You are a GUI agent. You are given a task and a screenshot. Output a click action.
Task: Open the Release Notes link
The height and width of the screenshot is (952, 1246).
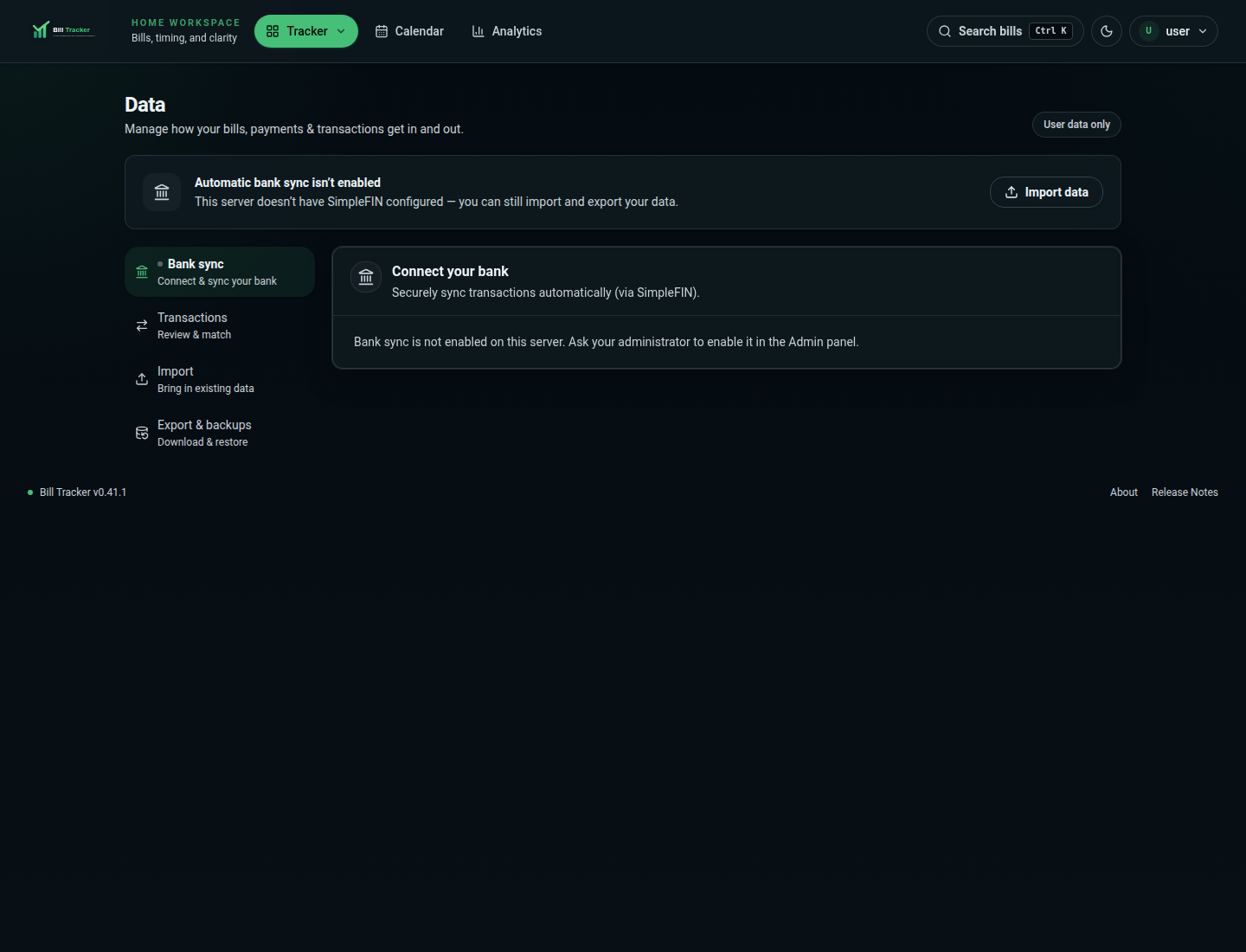1185,492
